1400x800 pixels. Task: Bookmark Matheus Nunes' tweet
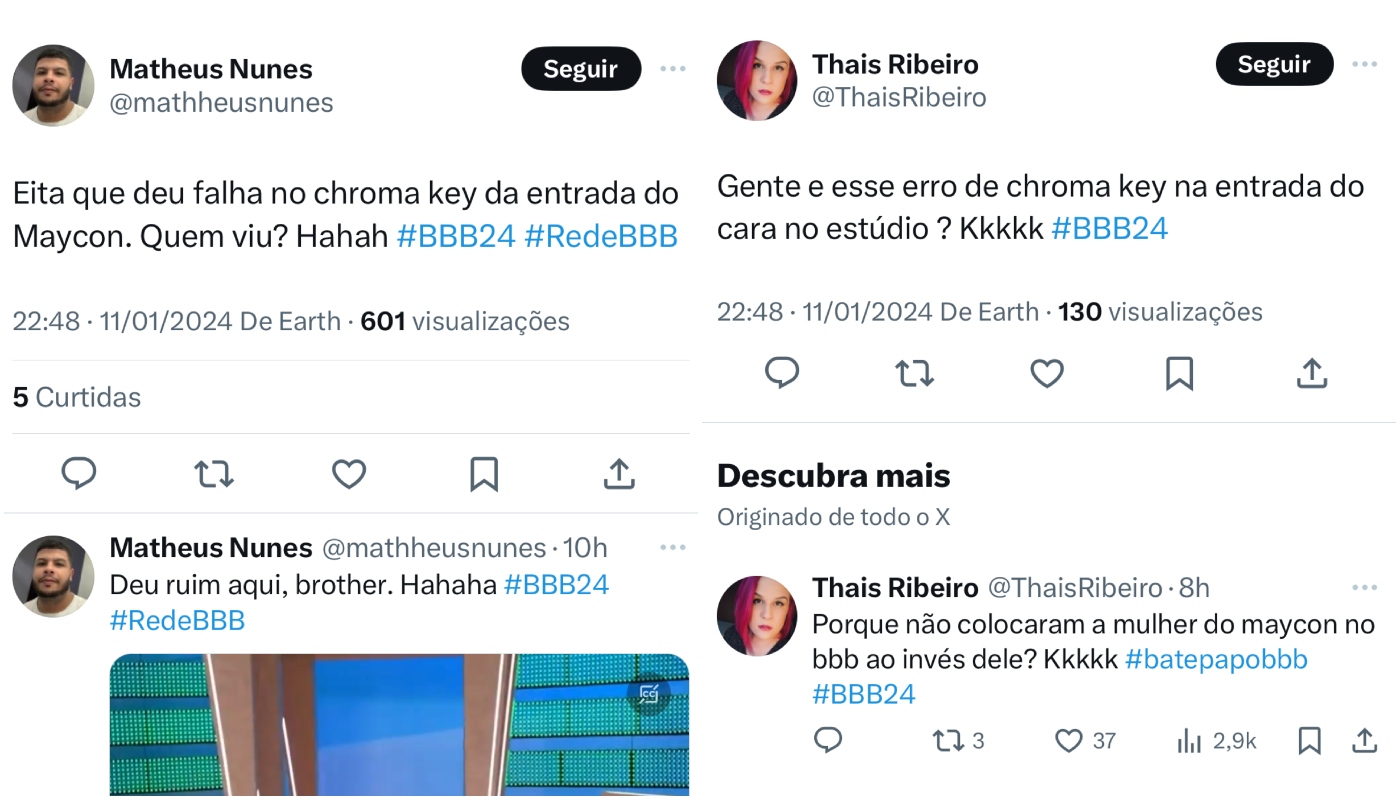pyautogui.click(x=483, y=474)
